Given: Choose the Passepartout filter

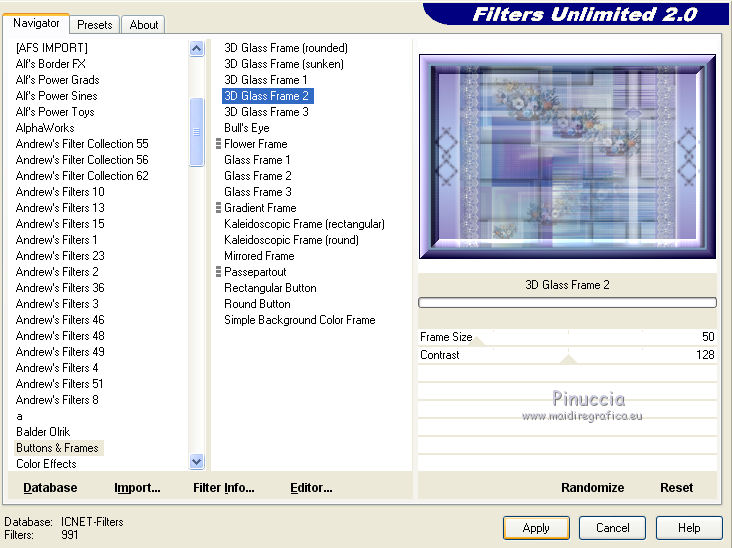Looking at the screenshot, I should point(255,272).
